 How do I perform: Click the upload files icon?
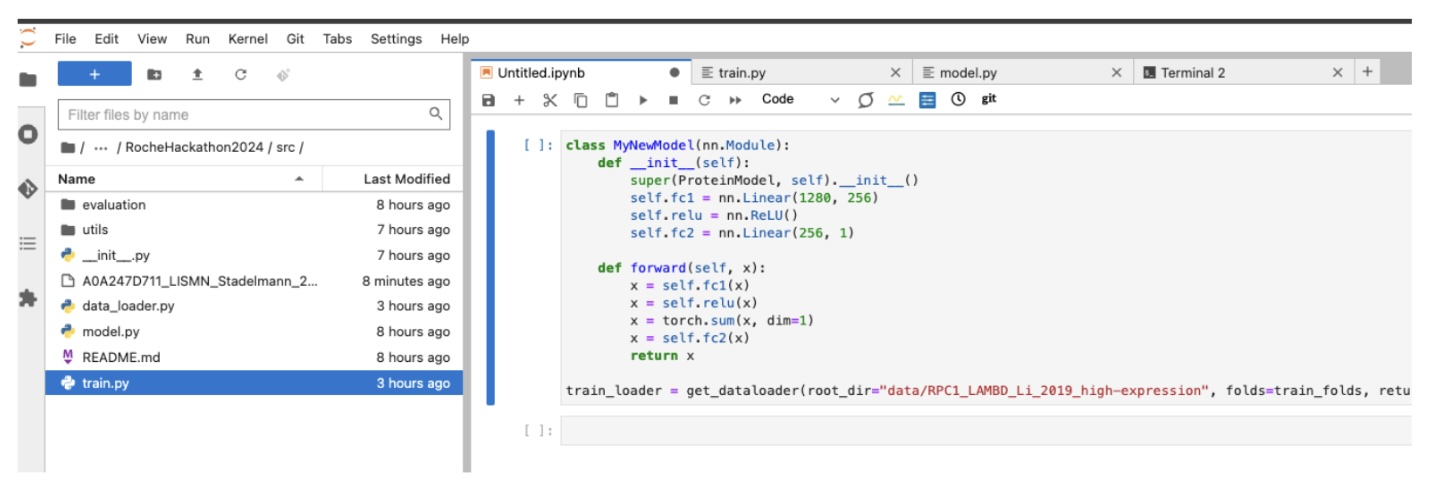197,75
